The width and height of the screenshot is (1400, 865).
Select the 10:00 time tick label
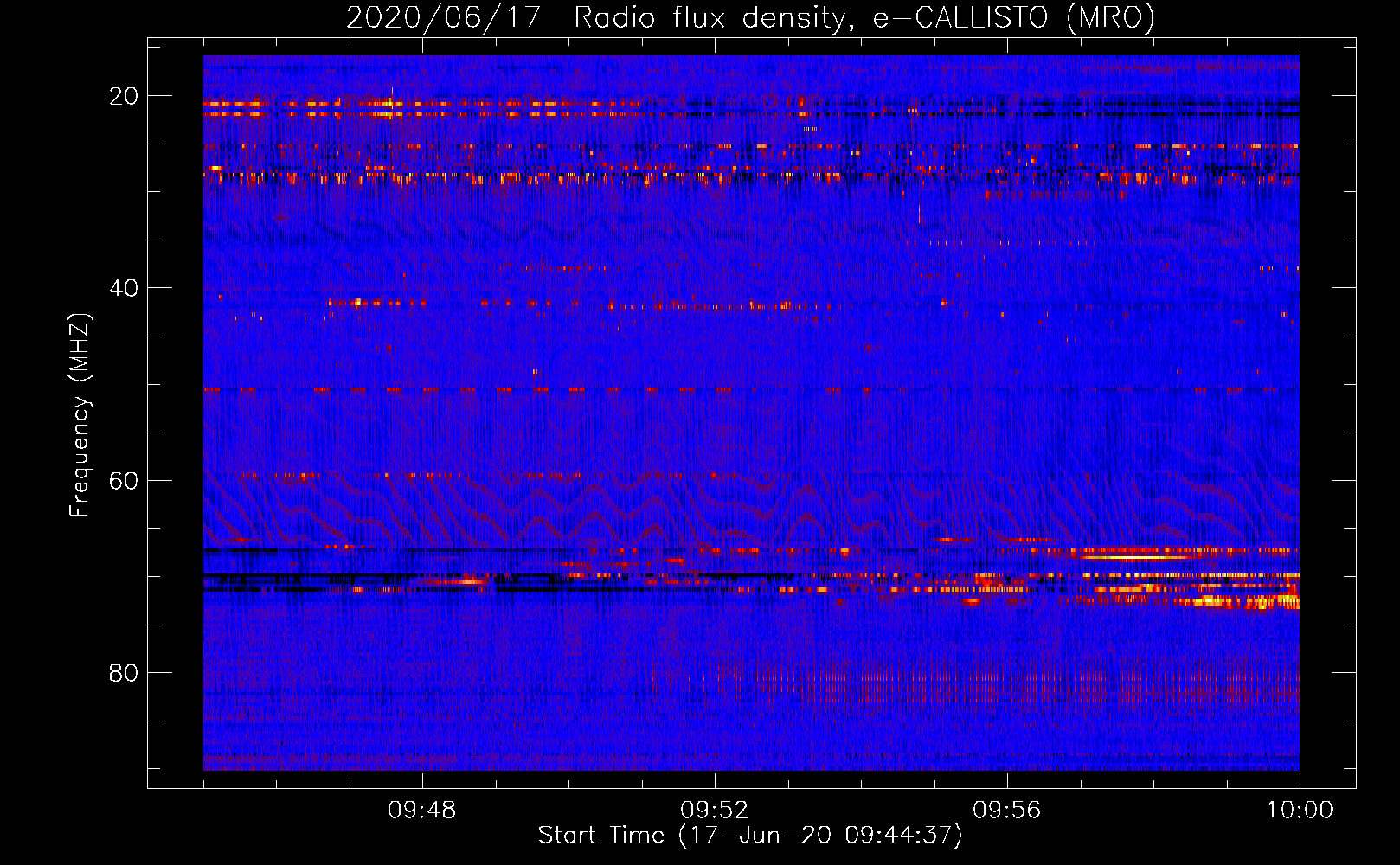click(x=1300, y=811)
